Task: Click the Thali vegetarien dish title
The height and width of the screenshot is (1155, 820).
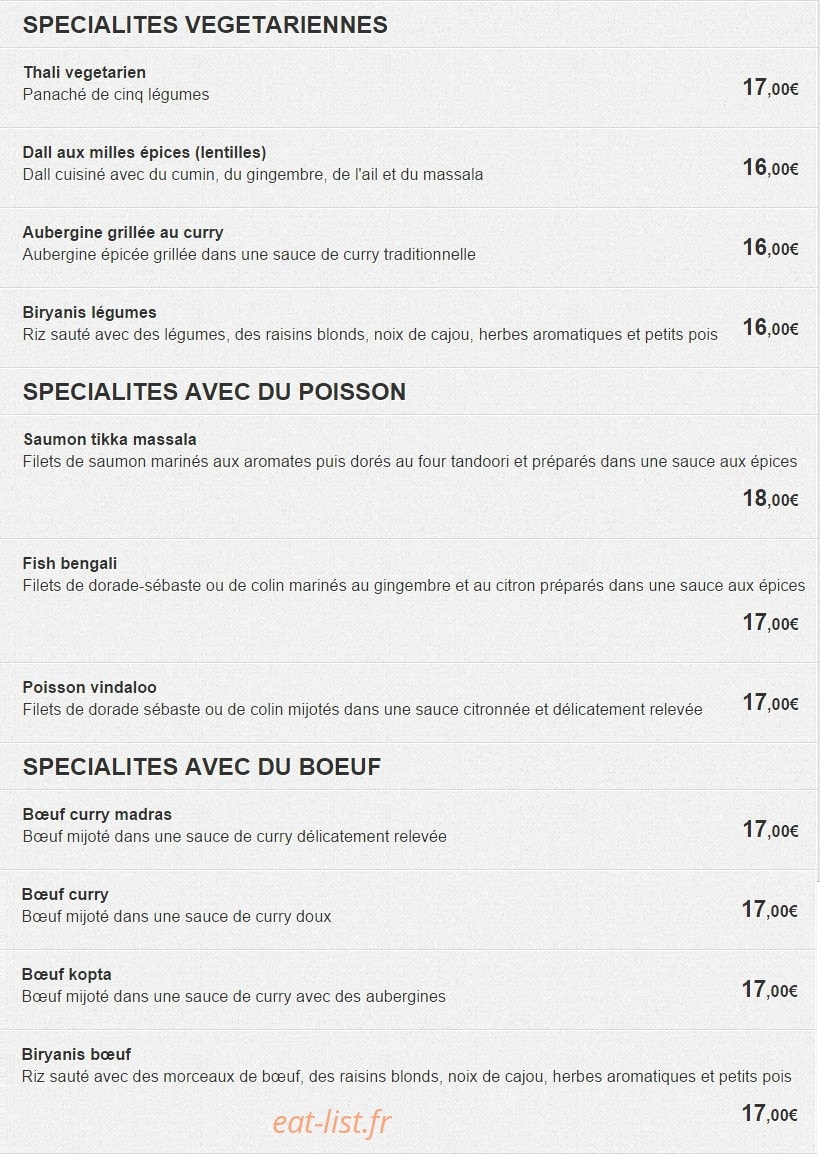Action: click(84, 72)
